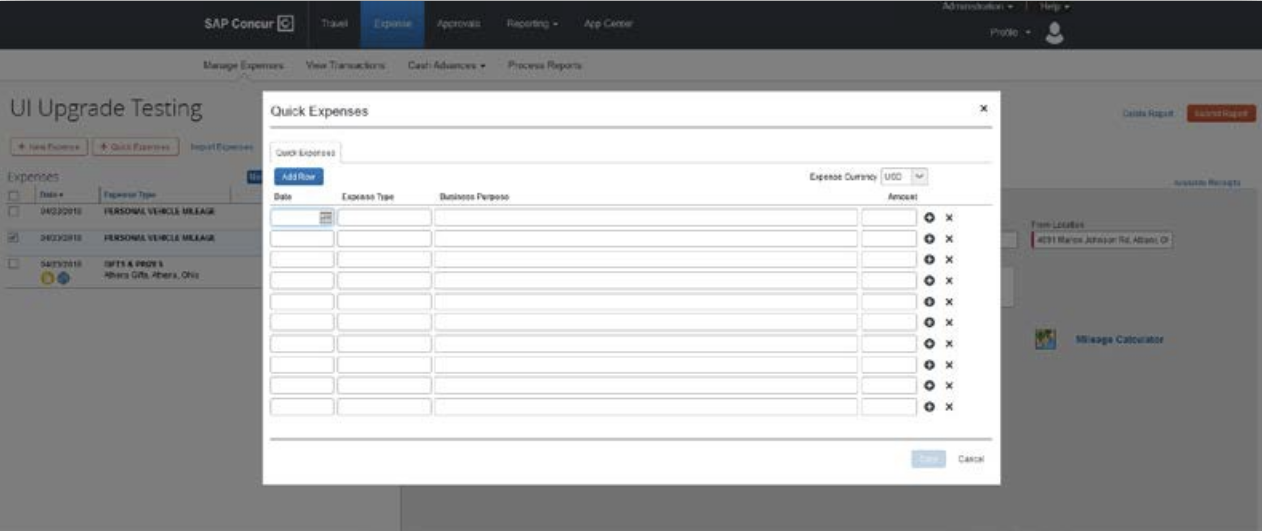Viewport: 1262px width, 531px height.
Task: Click the Import Expenses link
Action: pyautogui.click(x=221, y=146)
